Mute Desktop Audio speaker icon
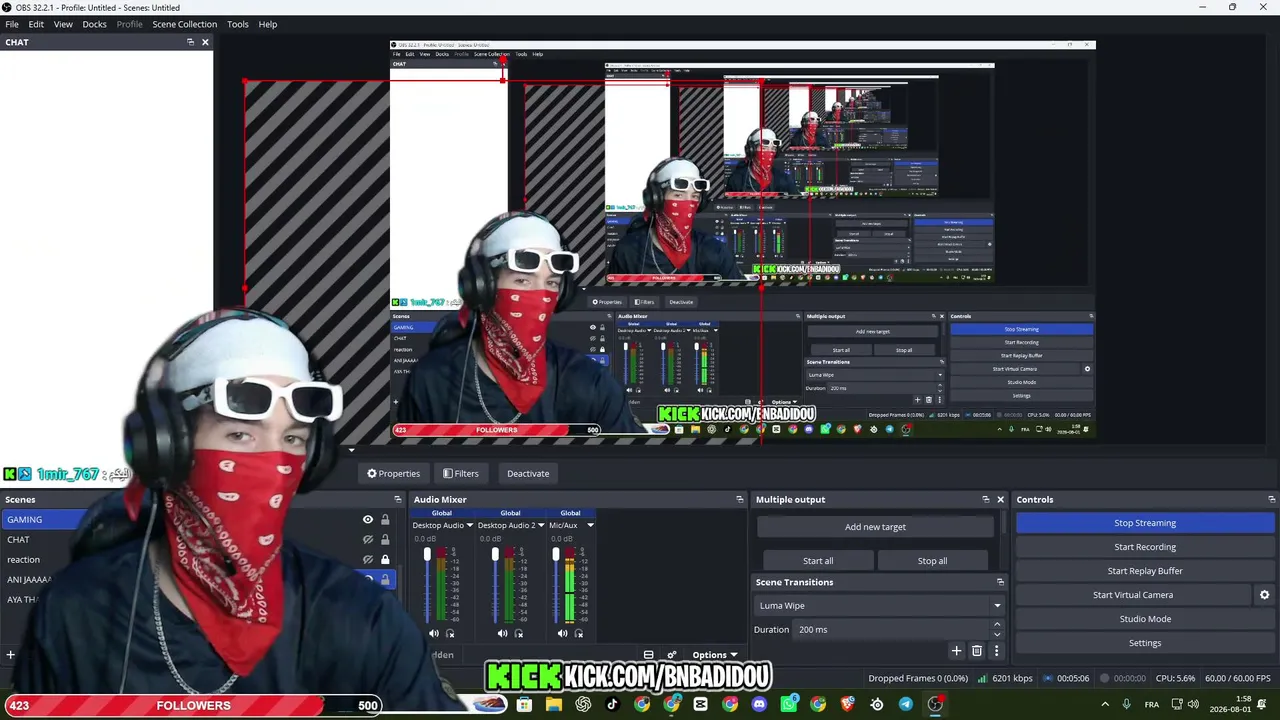The height and width of the screenshot is (720, 1280). tap(434, 633)
